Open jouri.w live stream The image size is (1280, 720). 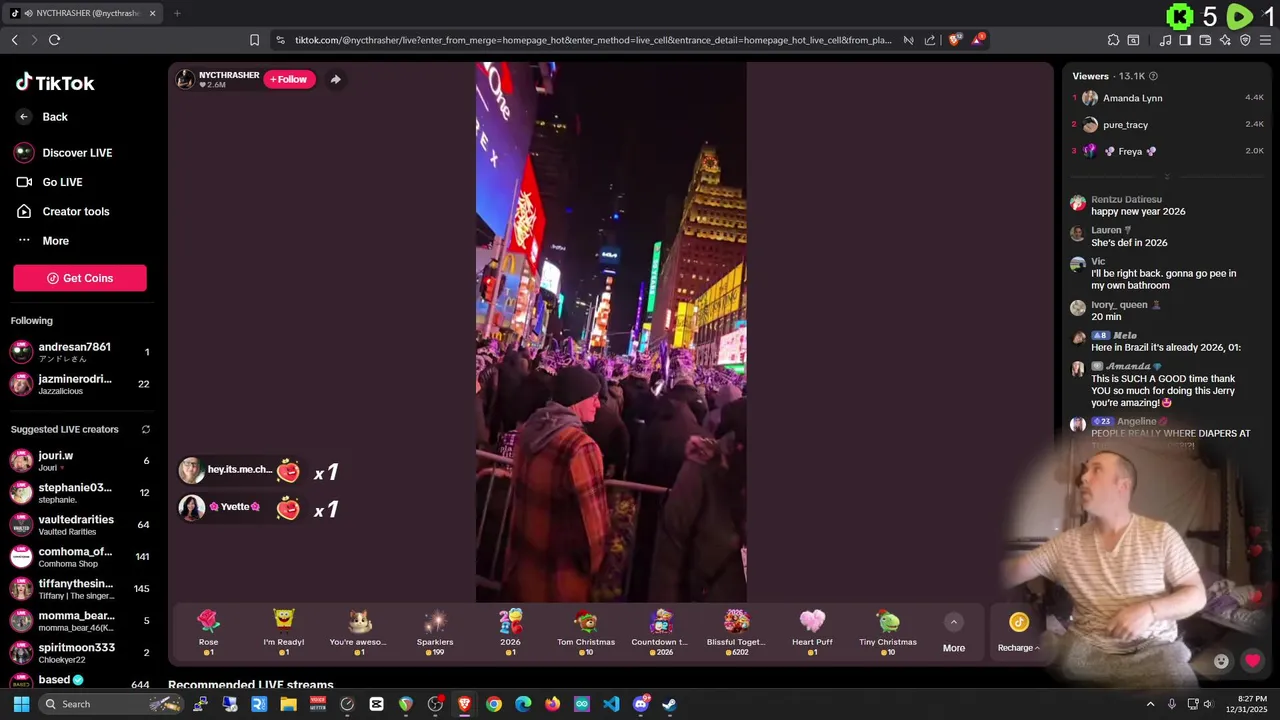point(80,461)
